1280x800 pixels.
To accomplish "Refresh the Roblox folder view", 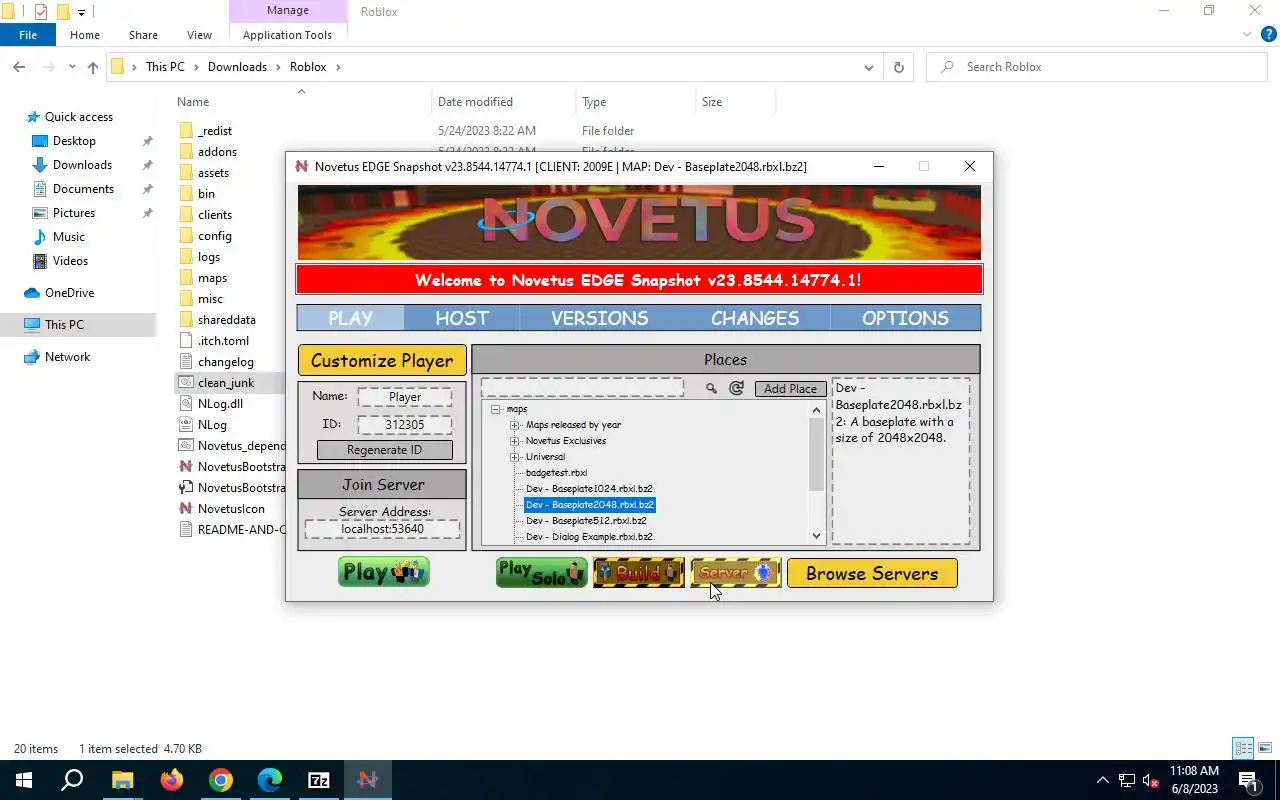I will 898,67.
